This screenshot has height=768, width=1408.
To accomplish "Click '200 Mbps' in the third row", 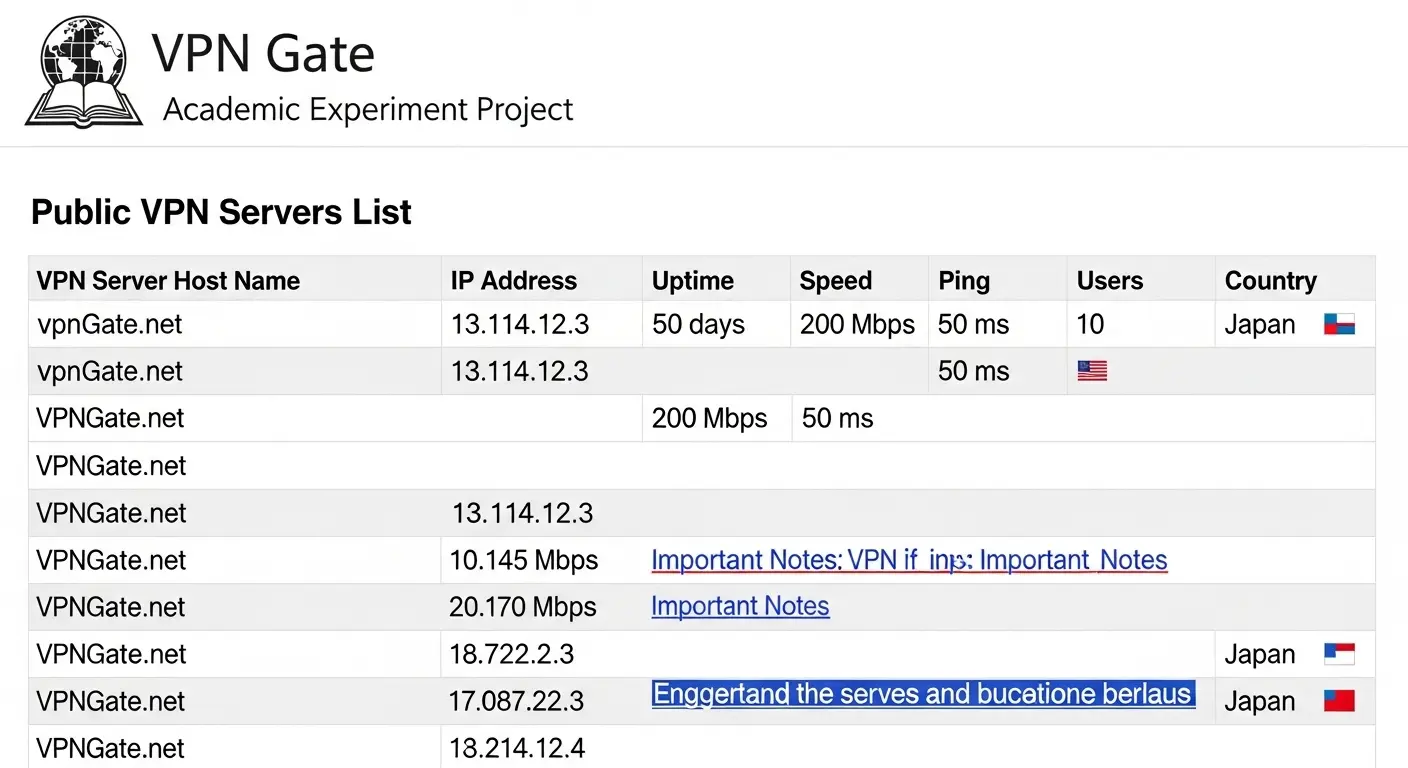I will click(x=710, y=418).
